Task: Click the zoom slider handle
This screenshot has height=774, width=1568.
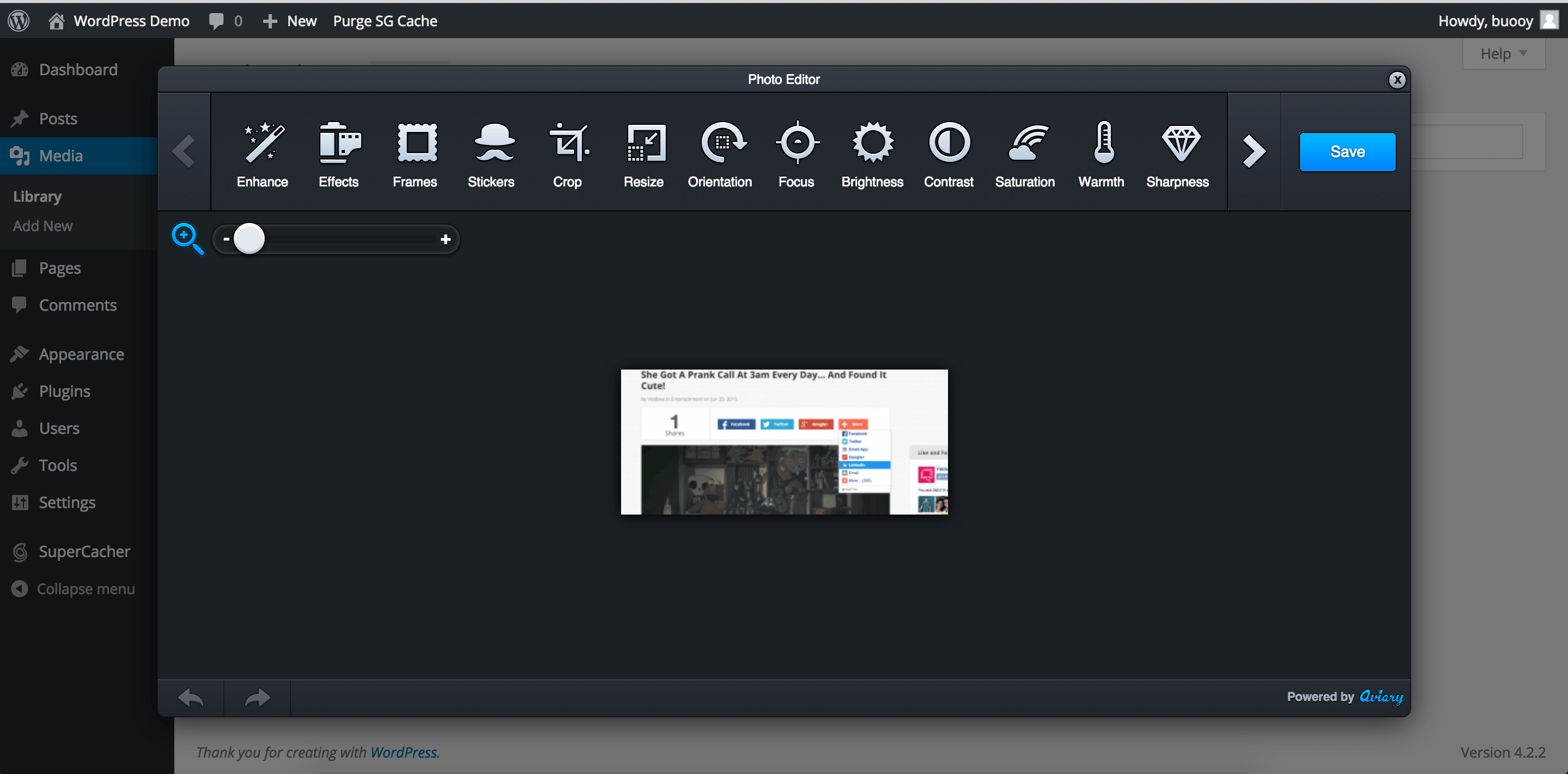Action: point(249,239)
